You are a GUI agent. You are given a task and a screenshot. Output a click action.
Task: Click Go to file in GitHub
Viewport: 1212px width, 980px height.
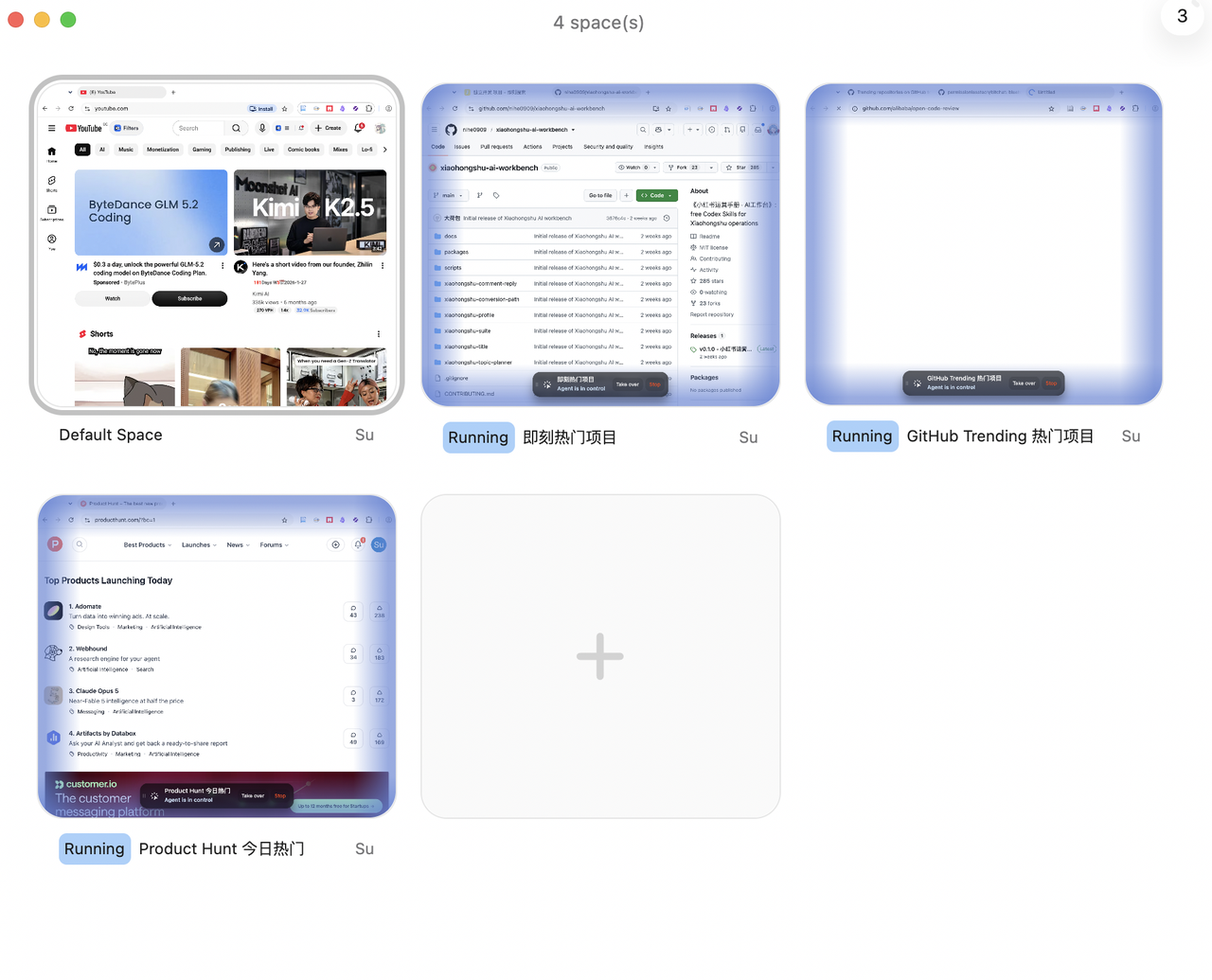pos(600,196)
